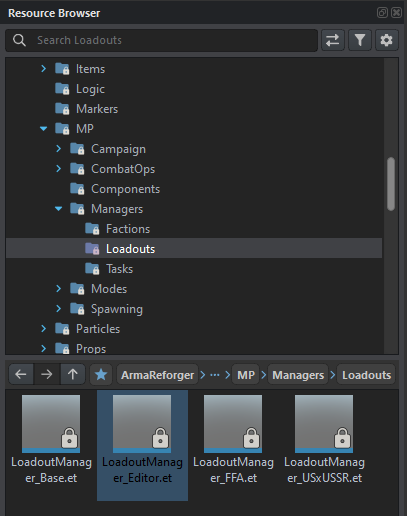Expand the Particles folder
Screen dimensions: 407x516
point(43,329)
